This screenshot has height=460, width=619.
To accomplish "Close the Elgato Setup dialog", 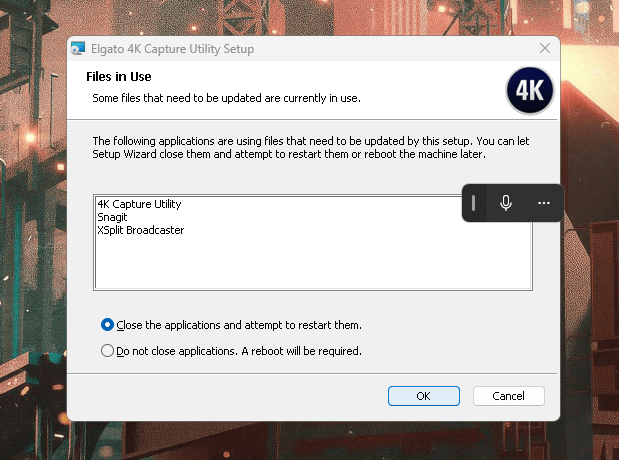I will [x=545, y=48].
